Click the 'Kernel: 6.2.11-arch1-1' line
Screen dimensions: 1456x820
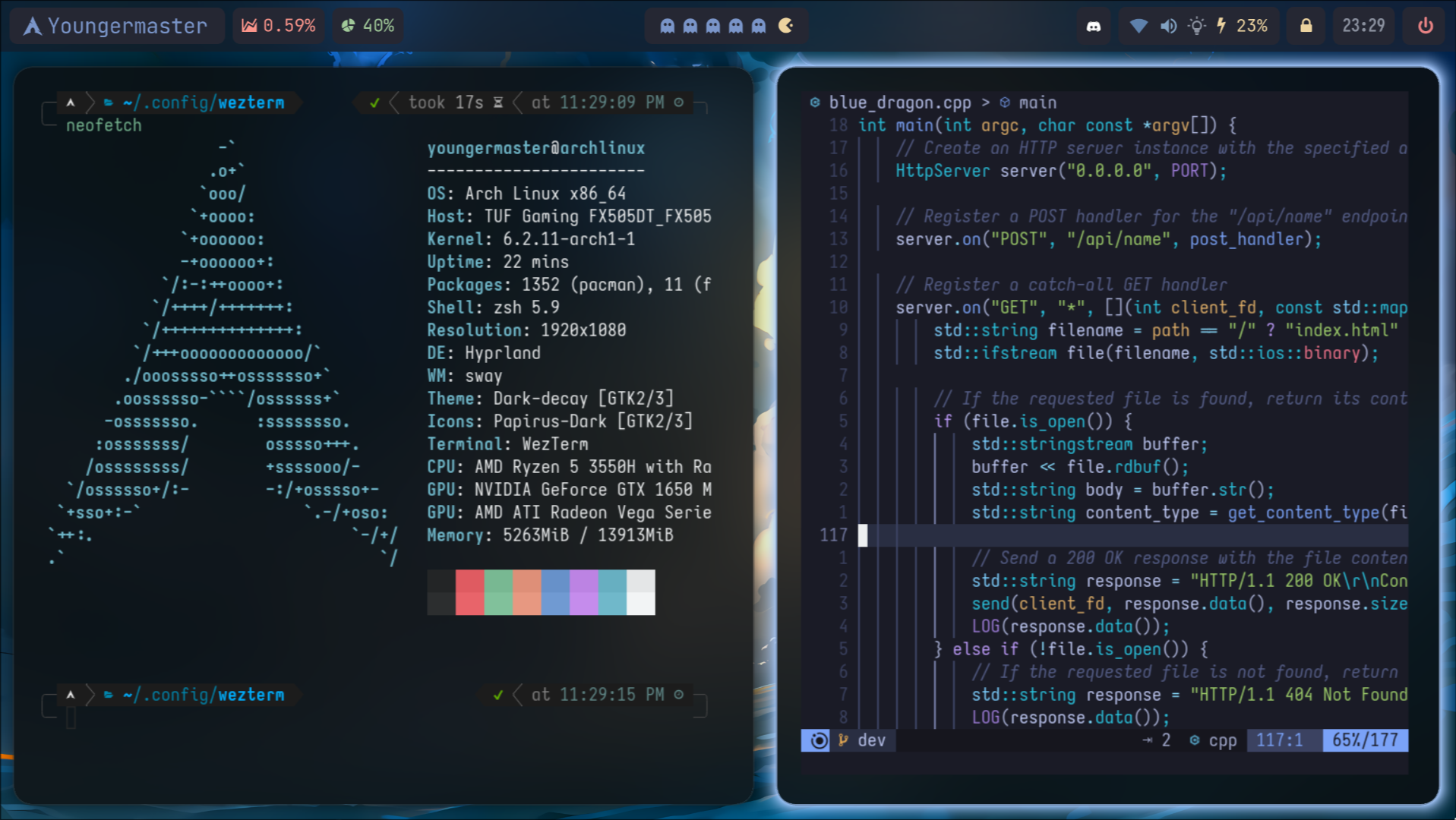point(531,239)
